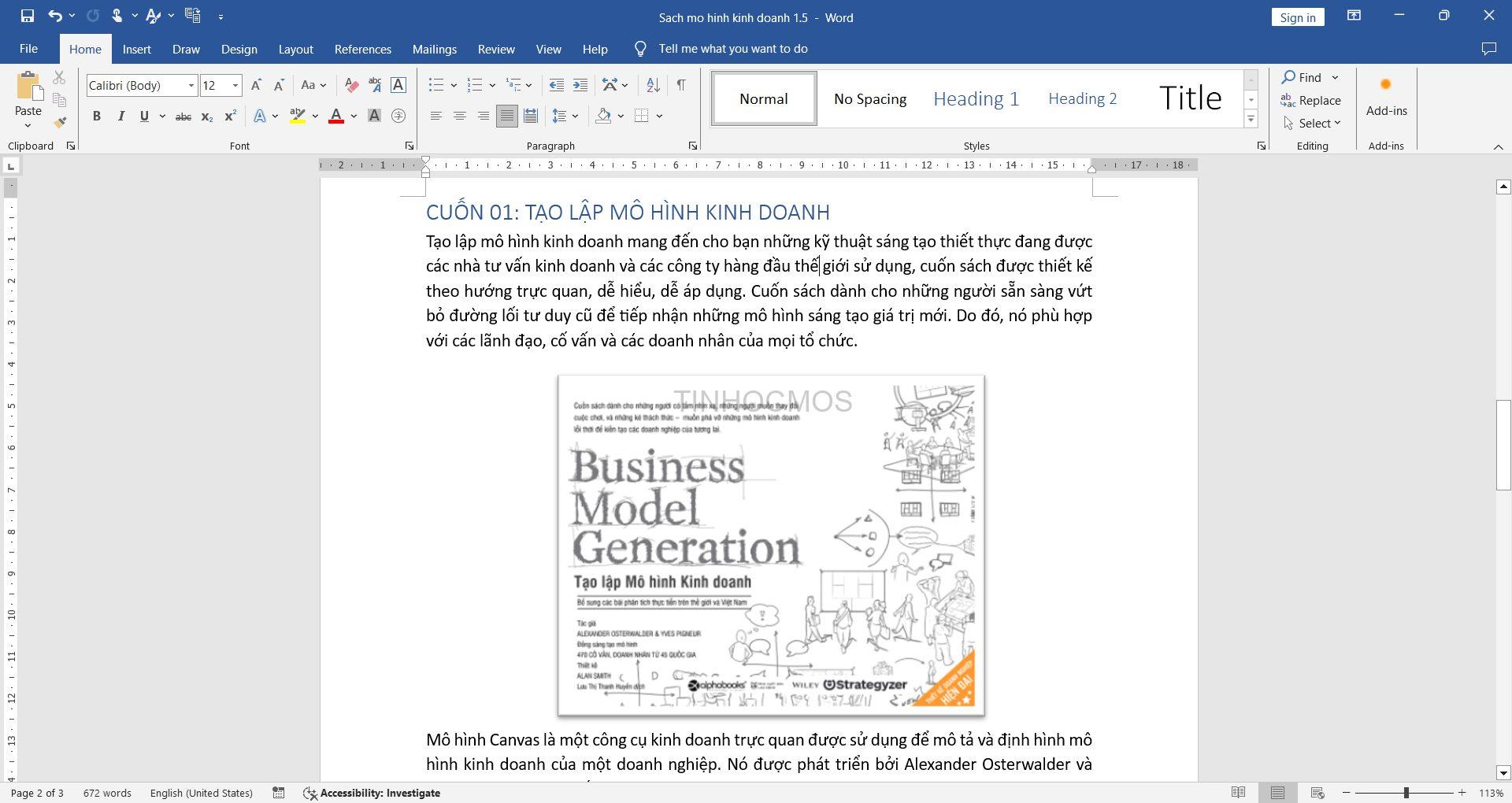Open the font size dropdown

coord(235,85)
